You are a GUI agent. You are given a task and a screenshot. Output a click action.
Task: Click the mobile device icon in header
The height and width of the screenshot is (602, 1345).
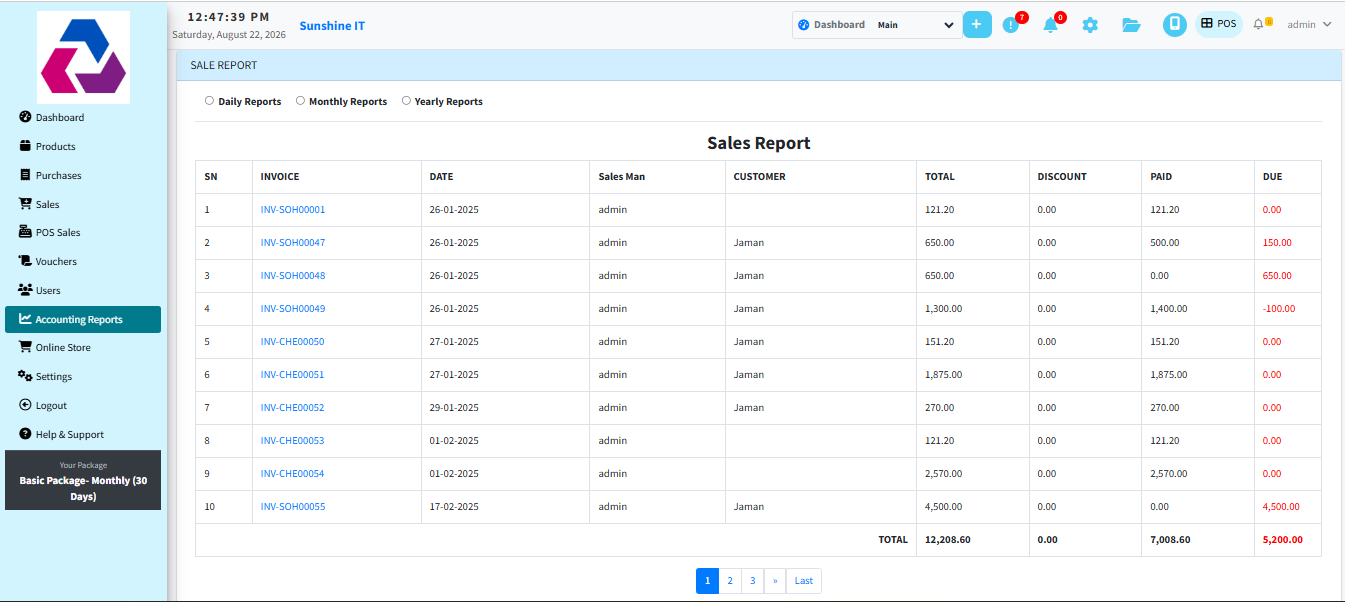pyautogui.click(x=1175, y=24)
